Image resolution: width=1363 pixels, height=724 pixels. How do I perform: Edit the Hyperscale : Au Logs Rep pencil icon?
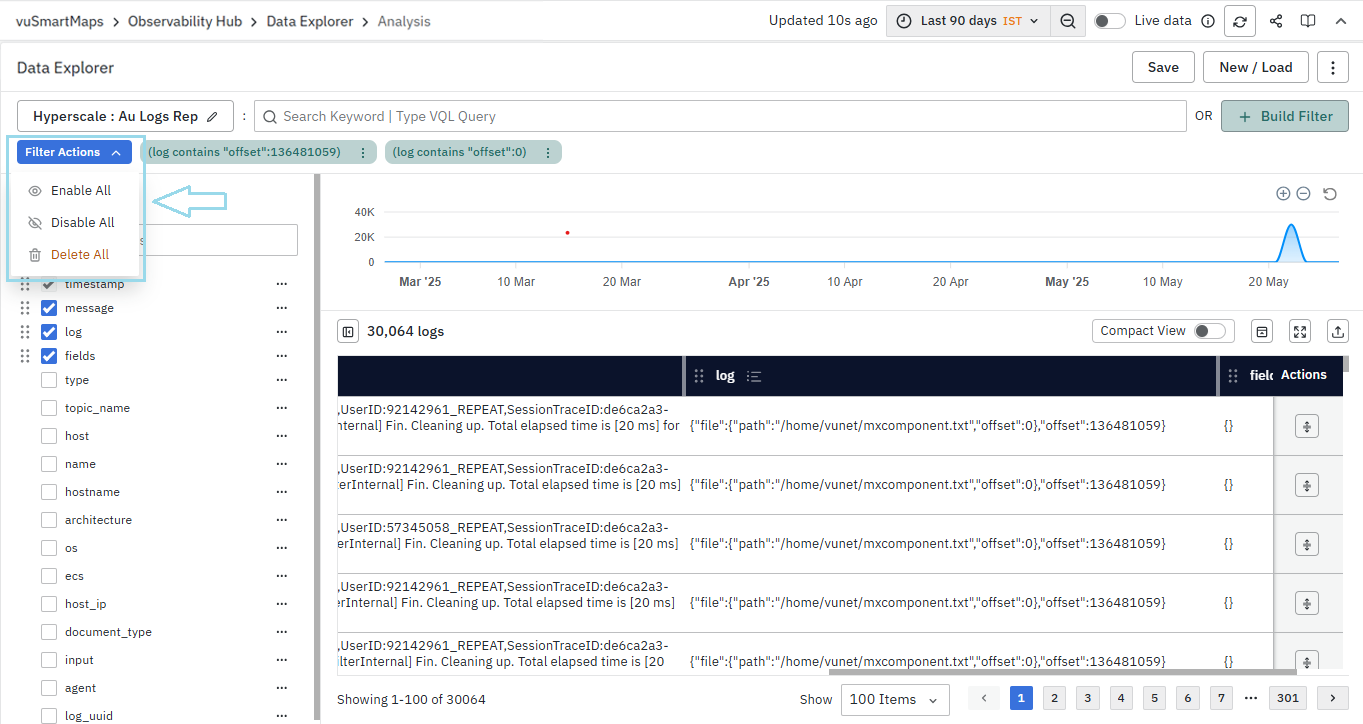(212, 117)
